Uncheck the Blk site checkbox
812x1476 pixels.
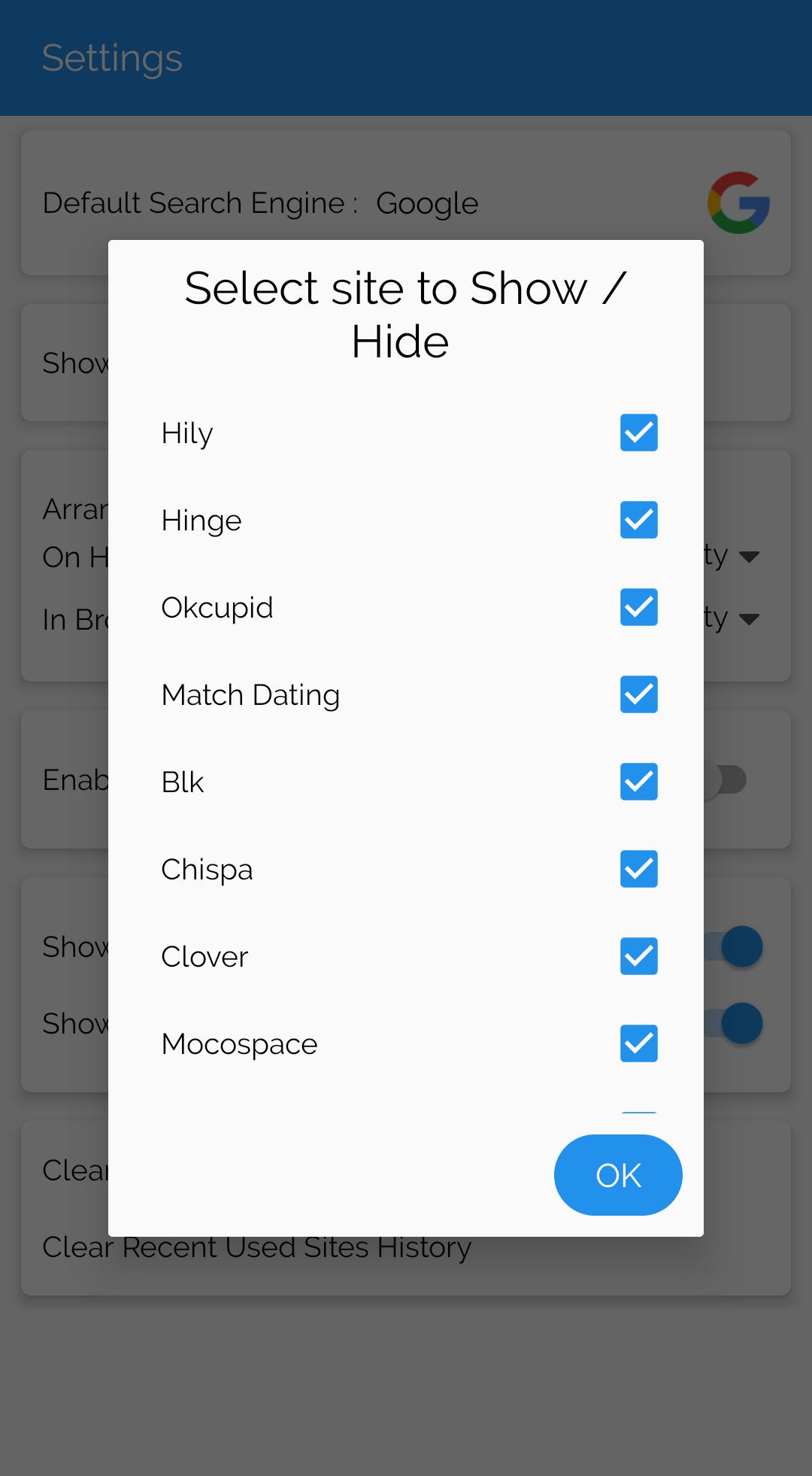click(638, 782)
